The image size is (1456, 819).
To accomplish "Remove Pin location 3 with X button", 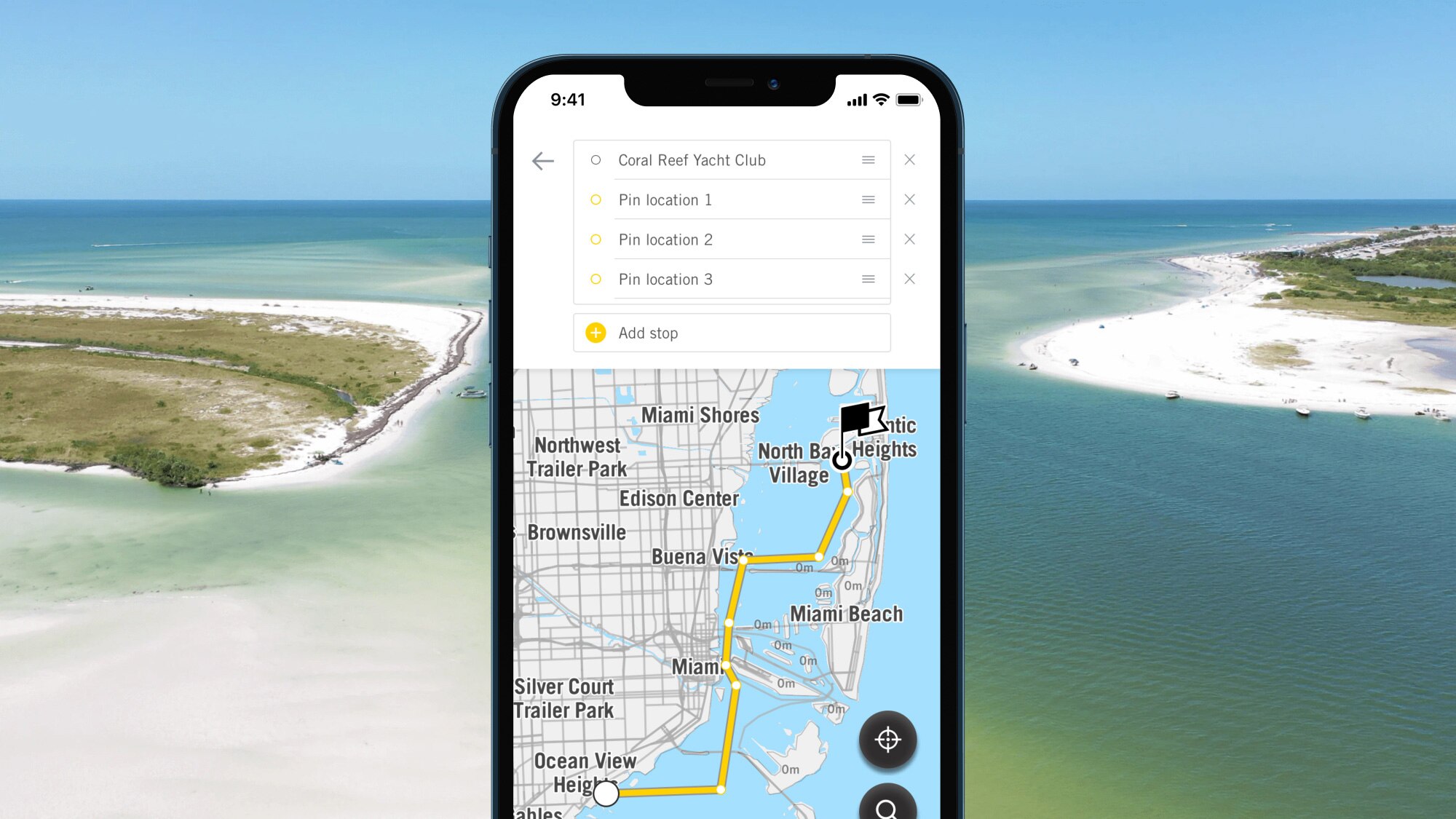I will [910, 278].
